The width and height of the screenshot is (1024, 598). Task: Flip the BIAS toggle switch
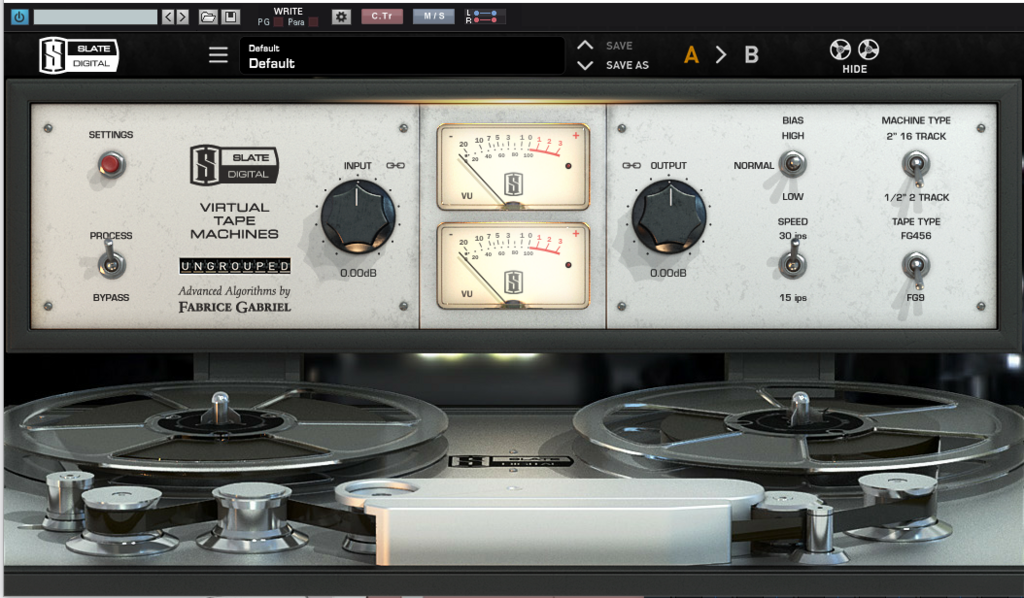coord(792,164)
